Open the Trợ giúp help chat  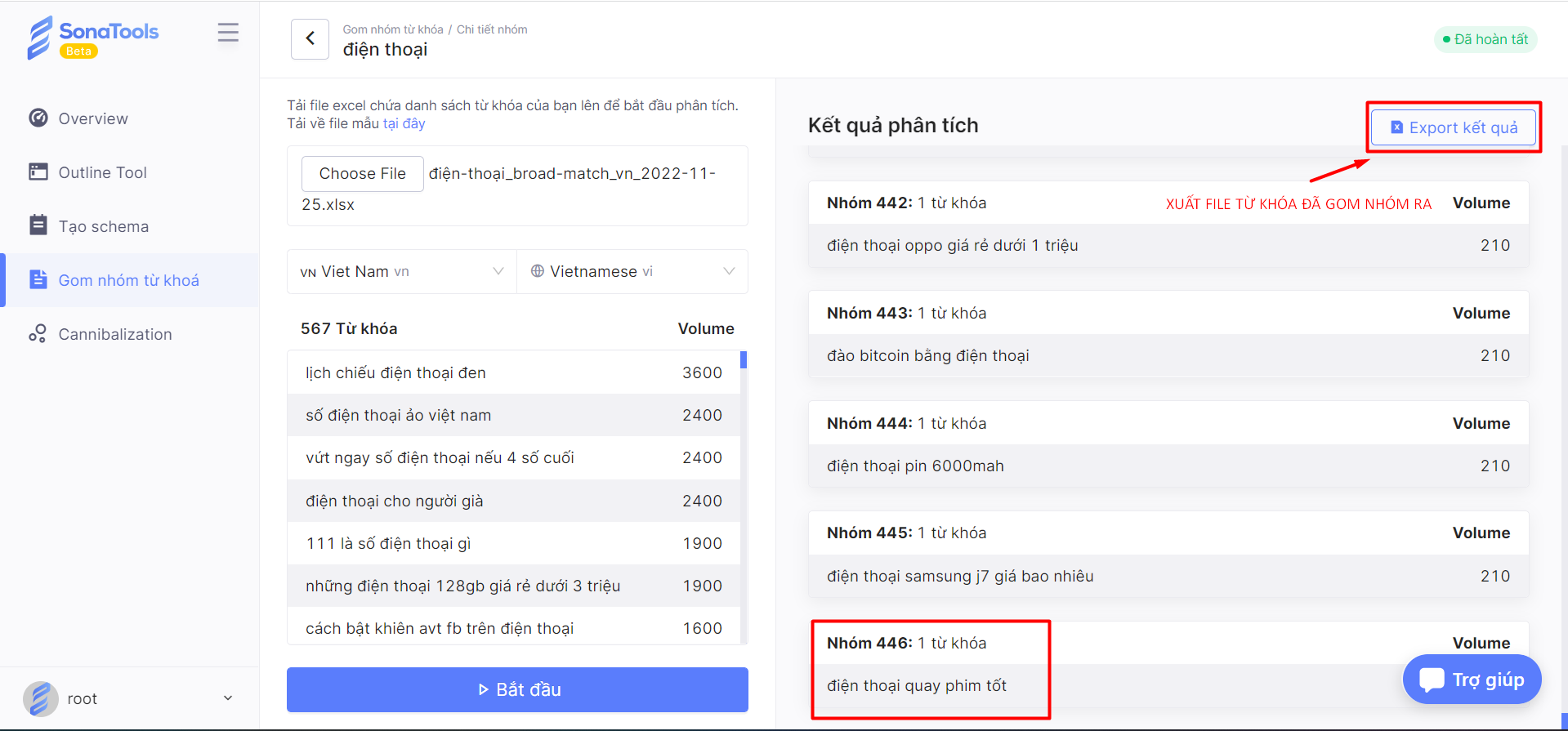coord(1472,680)
